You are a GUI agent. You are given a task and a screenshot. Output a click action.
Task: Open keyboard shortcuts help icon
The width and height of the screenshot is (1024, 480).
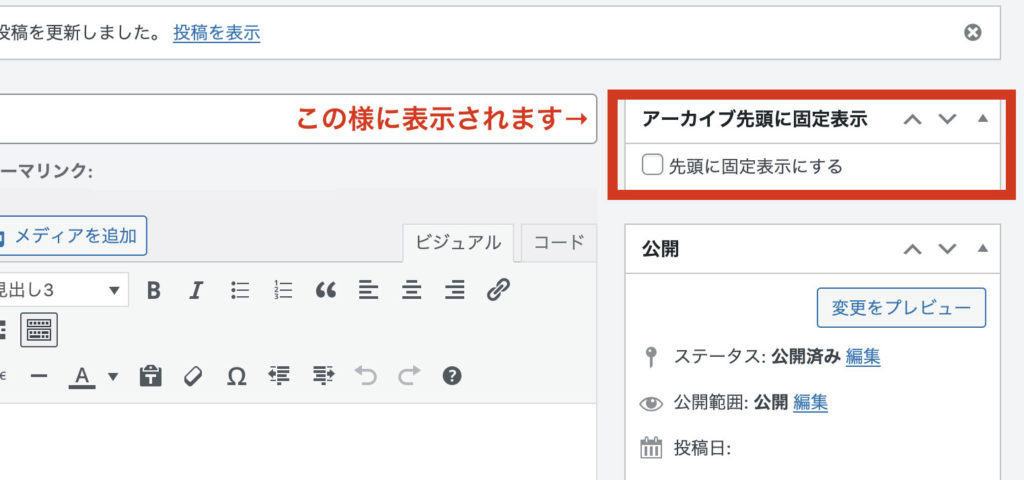(452, 376)
